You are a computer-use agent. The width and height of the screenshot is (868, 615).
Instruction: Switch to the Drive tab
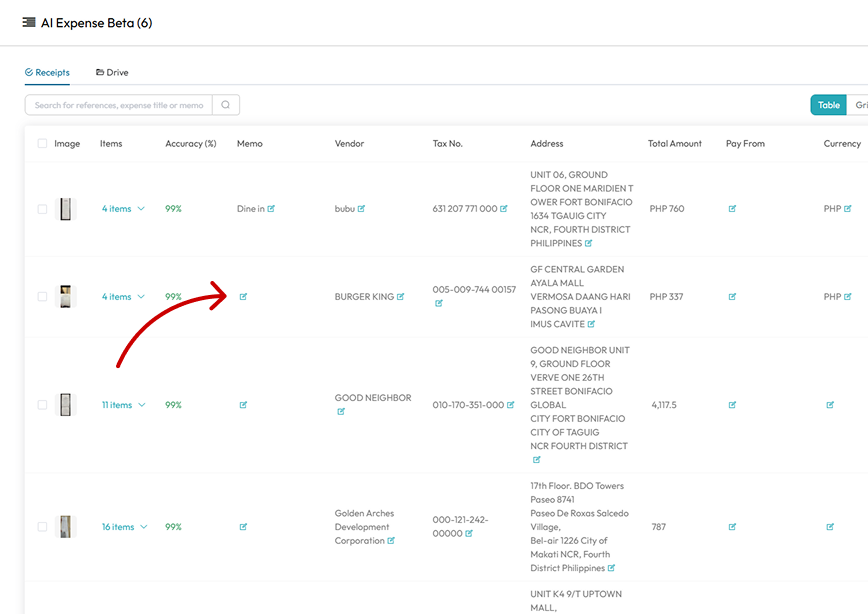pos(112,73)
